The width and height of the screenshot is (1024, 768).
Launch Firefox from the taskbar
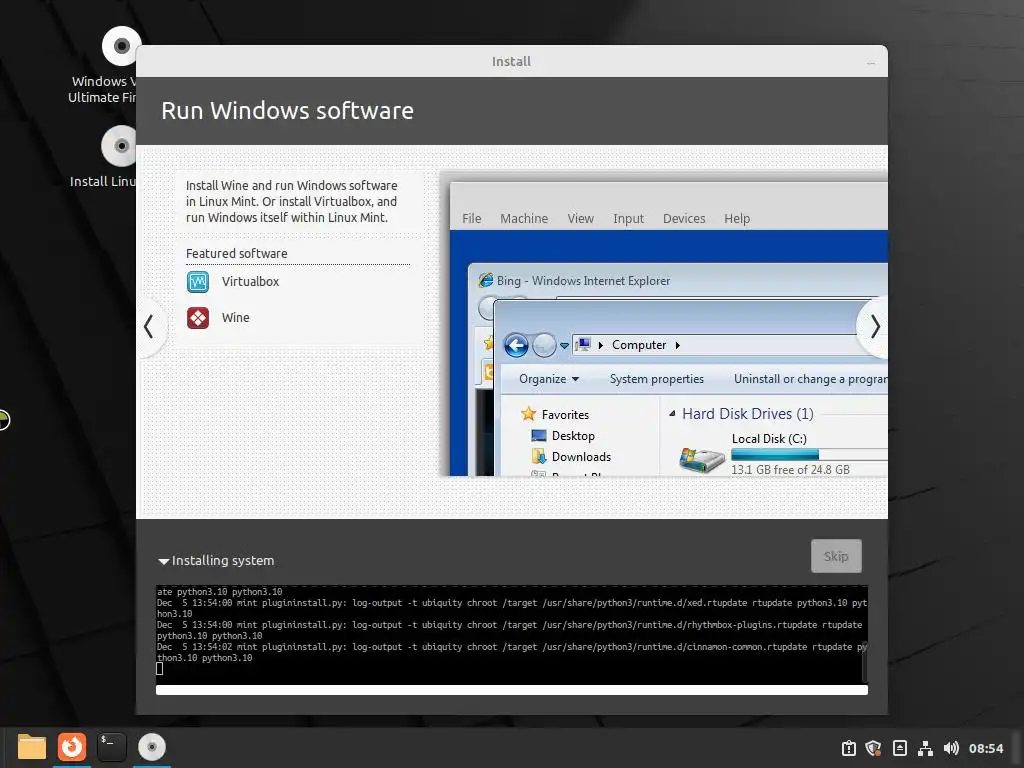(x=72, y=747)
